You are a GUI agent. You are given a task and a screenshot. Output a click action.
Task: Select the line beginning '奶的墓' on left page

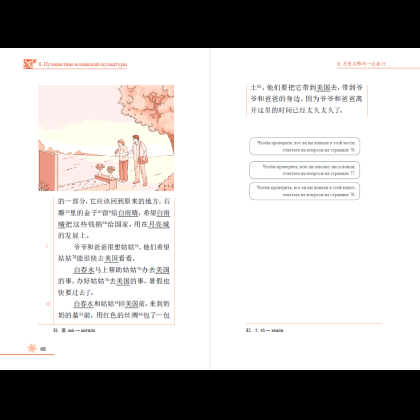114,315
